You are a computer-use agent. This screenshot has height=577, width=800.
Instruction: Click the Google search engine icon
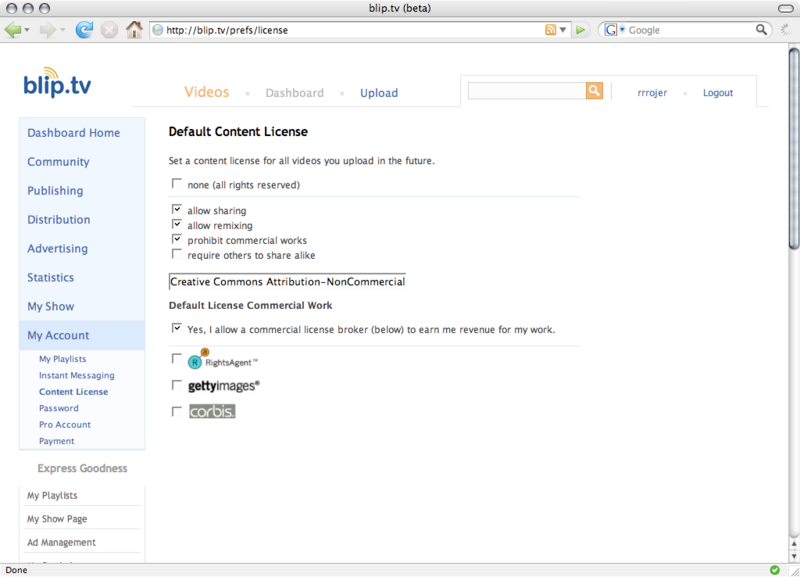point(610,30)
